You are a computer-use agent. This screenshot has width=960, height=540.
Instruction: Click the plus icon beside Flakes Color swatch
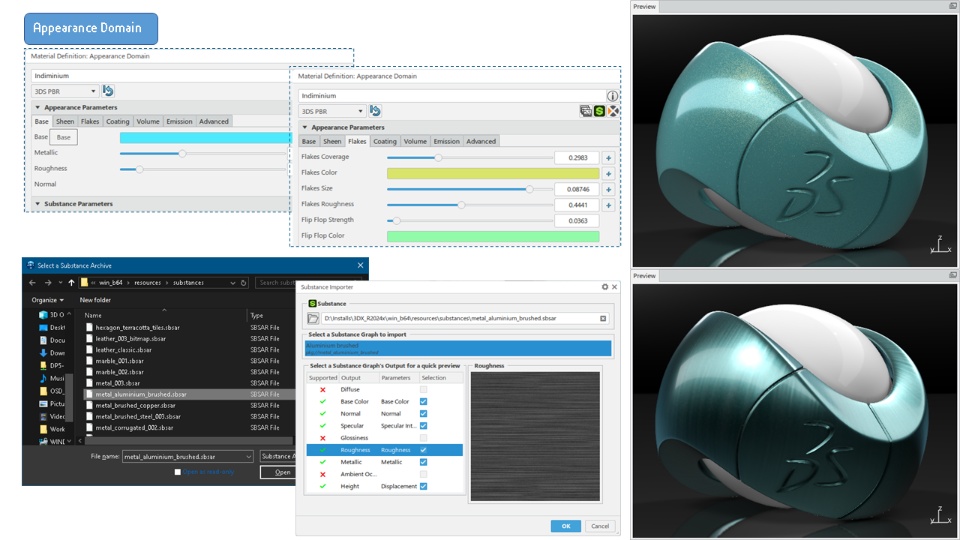coord(609,174)
